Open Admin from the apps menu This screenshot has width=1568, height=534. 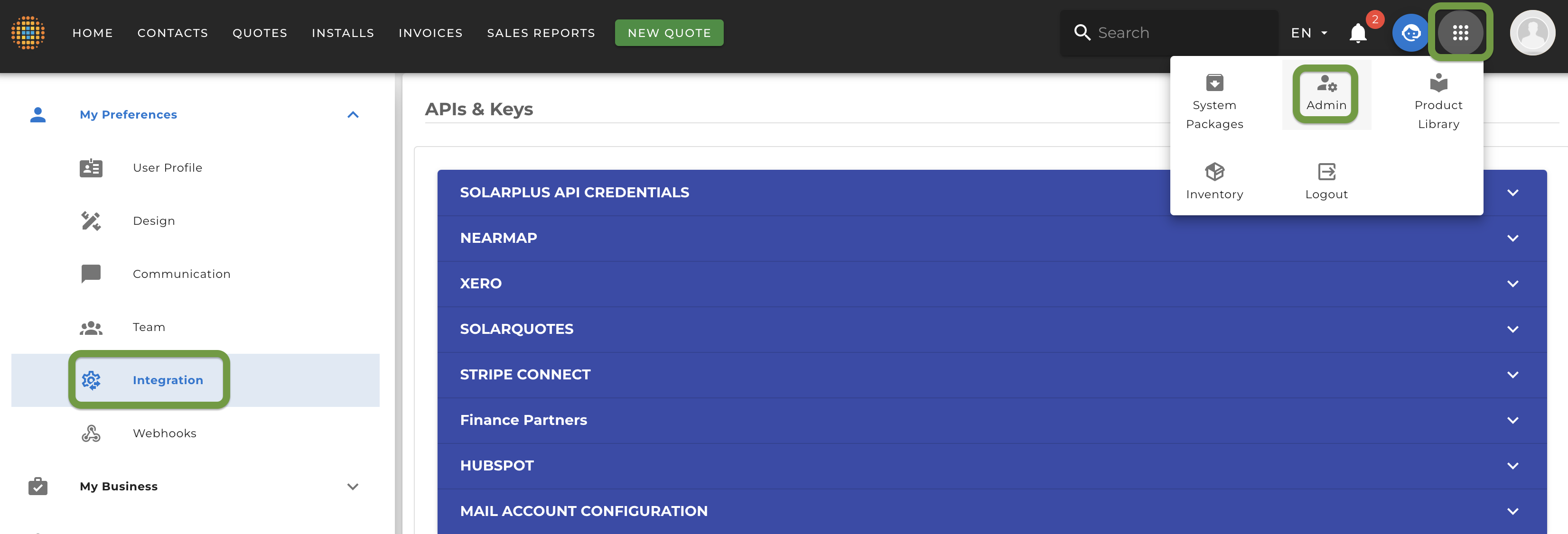click(1326, 94)
